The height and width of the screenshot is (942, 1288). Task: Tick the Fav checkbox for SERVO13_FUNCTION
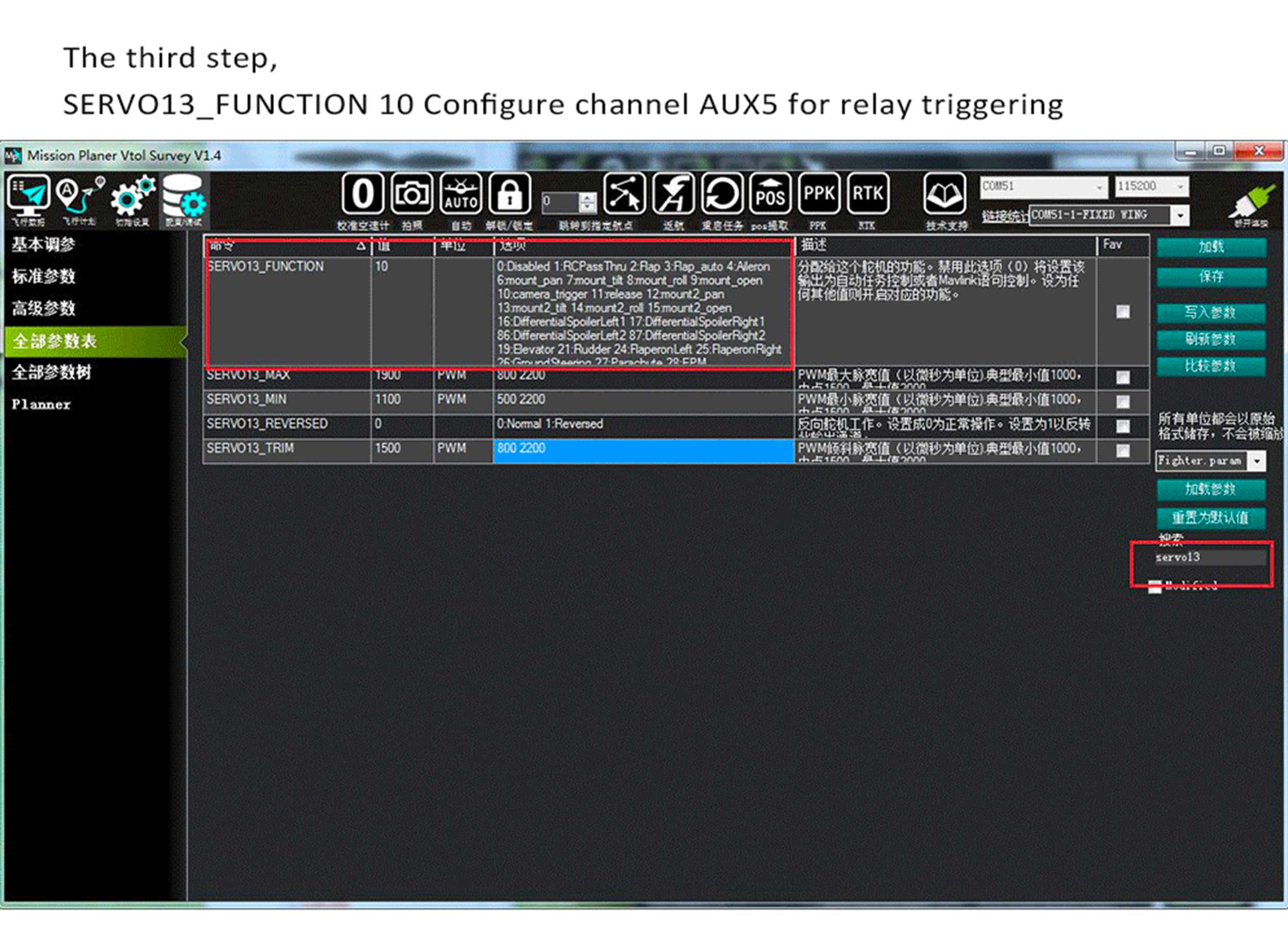click(1122, 311)
